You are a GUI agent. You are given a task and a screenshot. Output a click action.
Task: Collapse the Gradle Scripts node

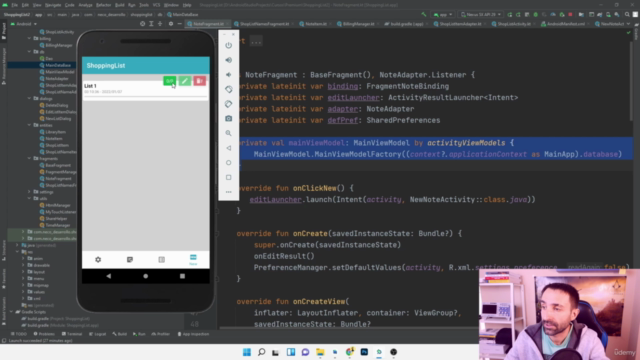pos(11,312)
